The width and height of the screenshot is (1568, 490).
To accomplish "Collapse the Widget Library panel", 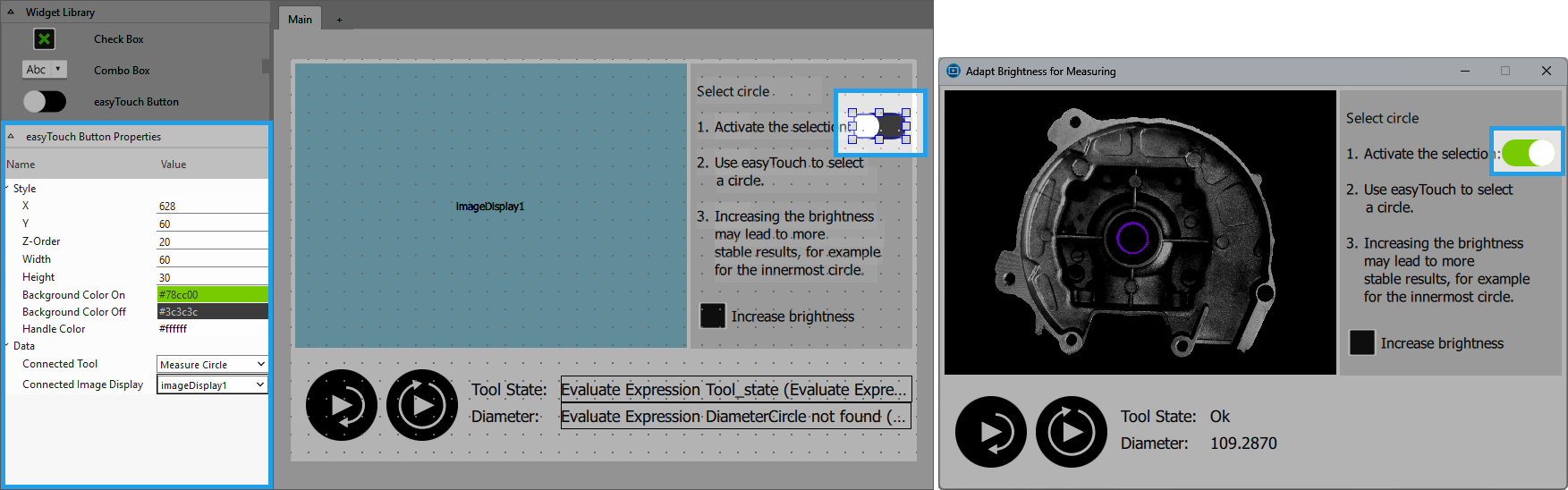I will pyautogui.click(x=11, y=13).
